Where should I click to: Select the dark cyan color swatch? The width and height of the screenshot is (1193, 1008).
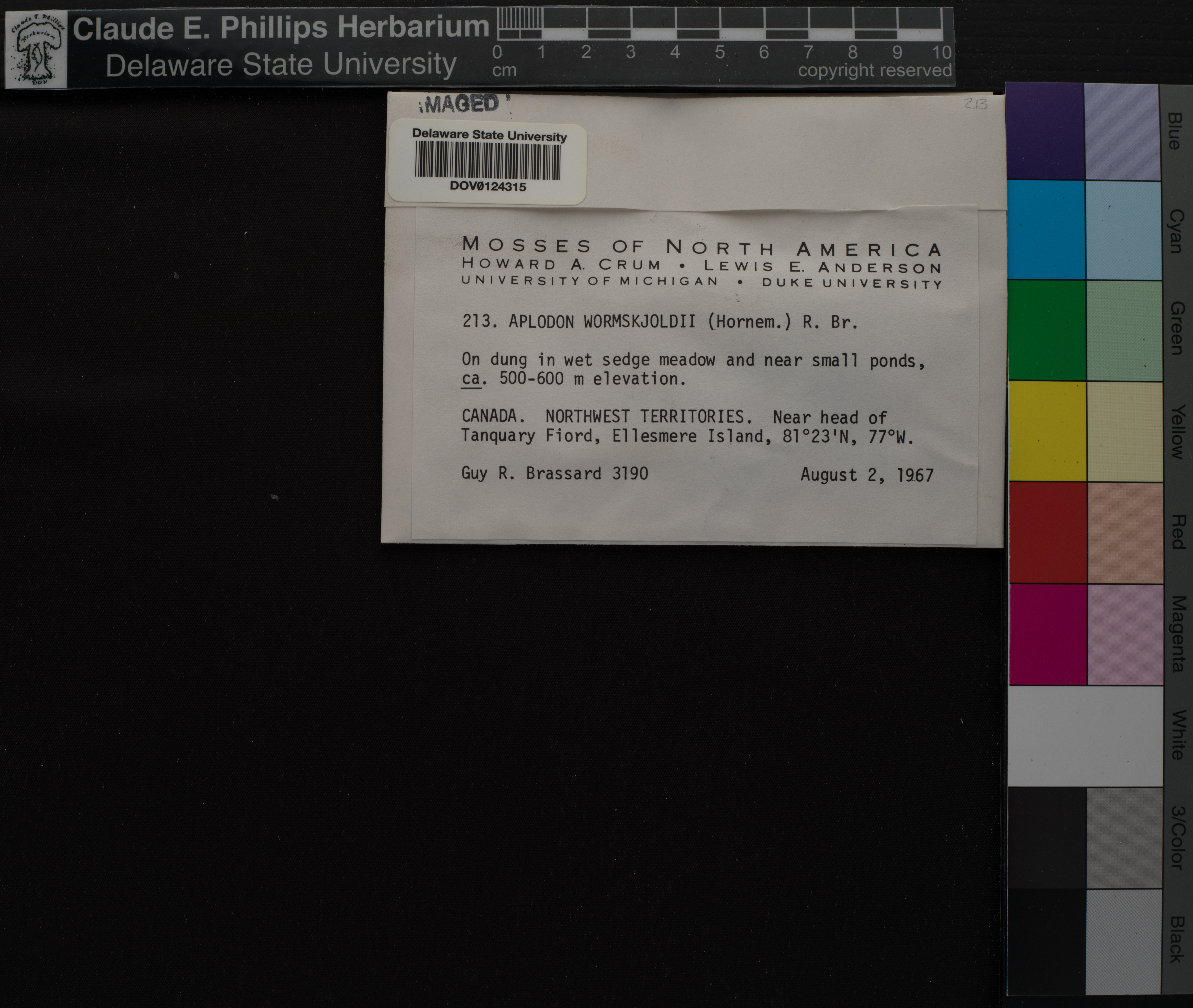tap(1046, 230)
